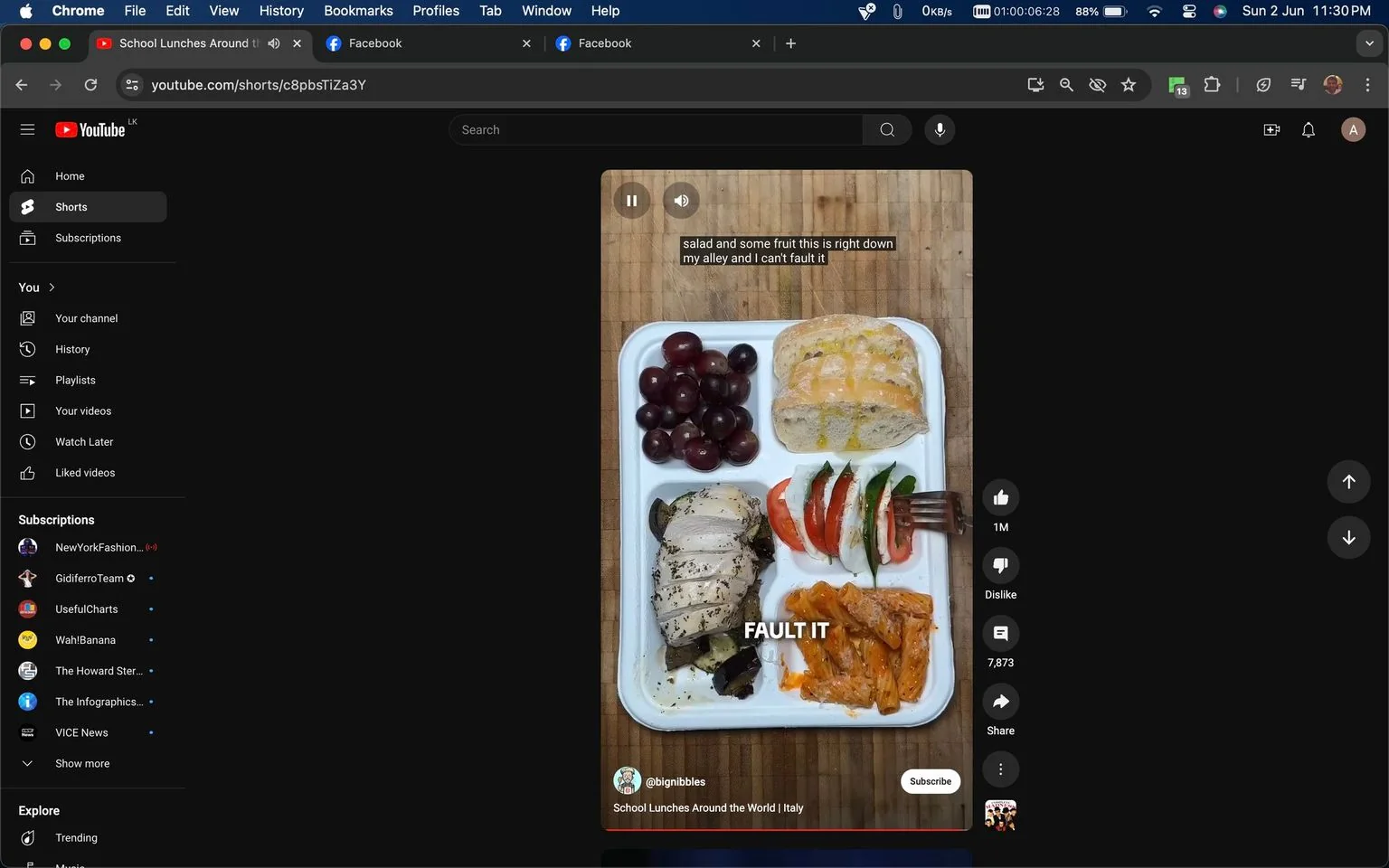Open Chrome tab search dropdown
The width and height of the screenshot is (1389, 868).
[x=1369, y=43]
